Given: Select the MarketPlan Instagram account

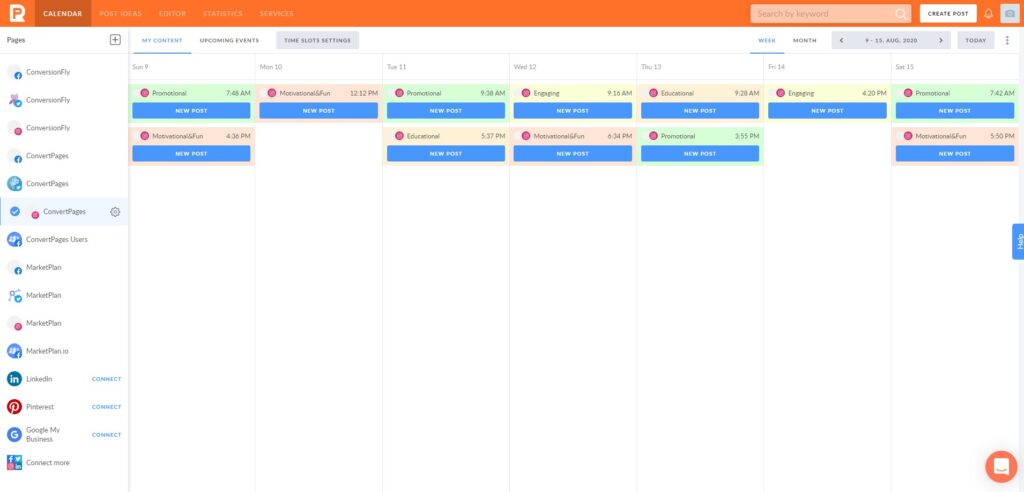Looking at the screenshot, I should pyautogui.click(x=64, y=323).
